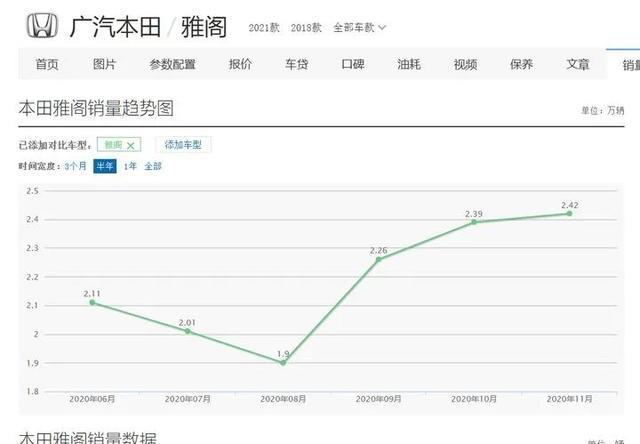This screenshot has width=640, height=444.
Task: Click the Honda logo icon
Action: (x=42, y=26)
